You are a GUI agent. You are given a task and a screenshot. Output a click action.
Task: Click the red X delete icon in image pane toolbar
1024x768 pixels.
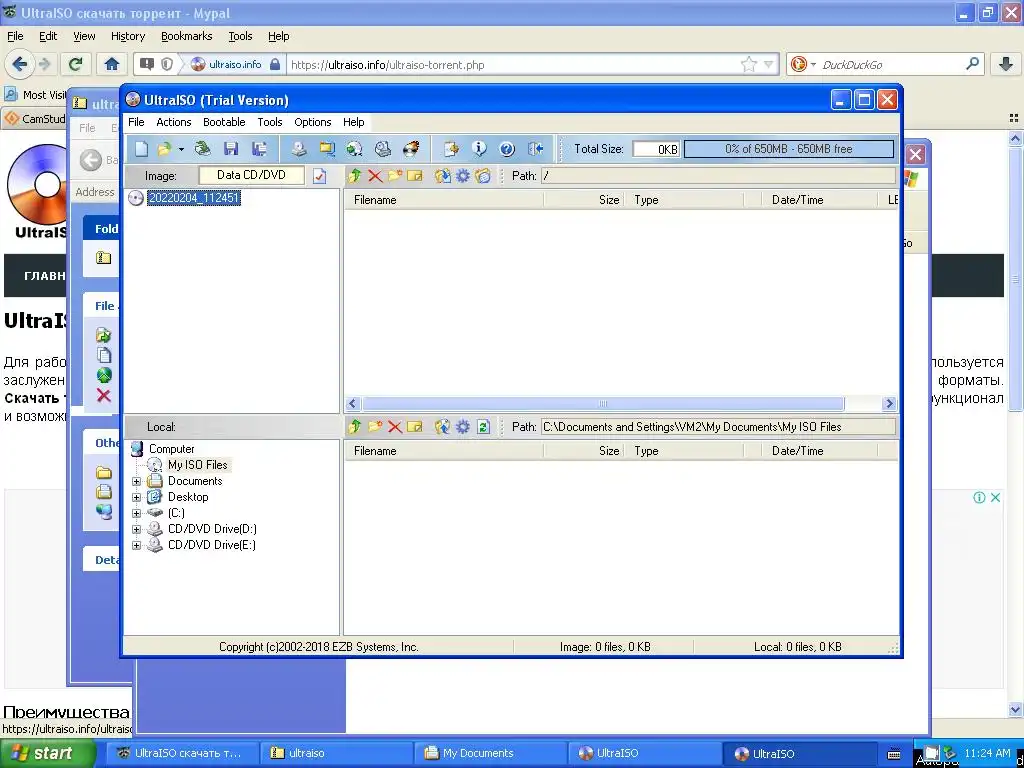[x=375, y=176]
